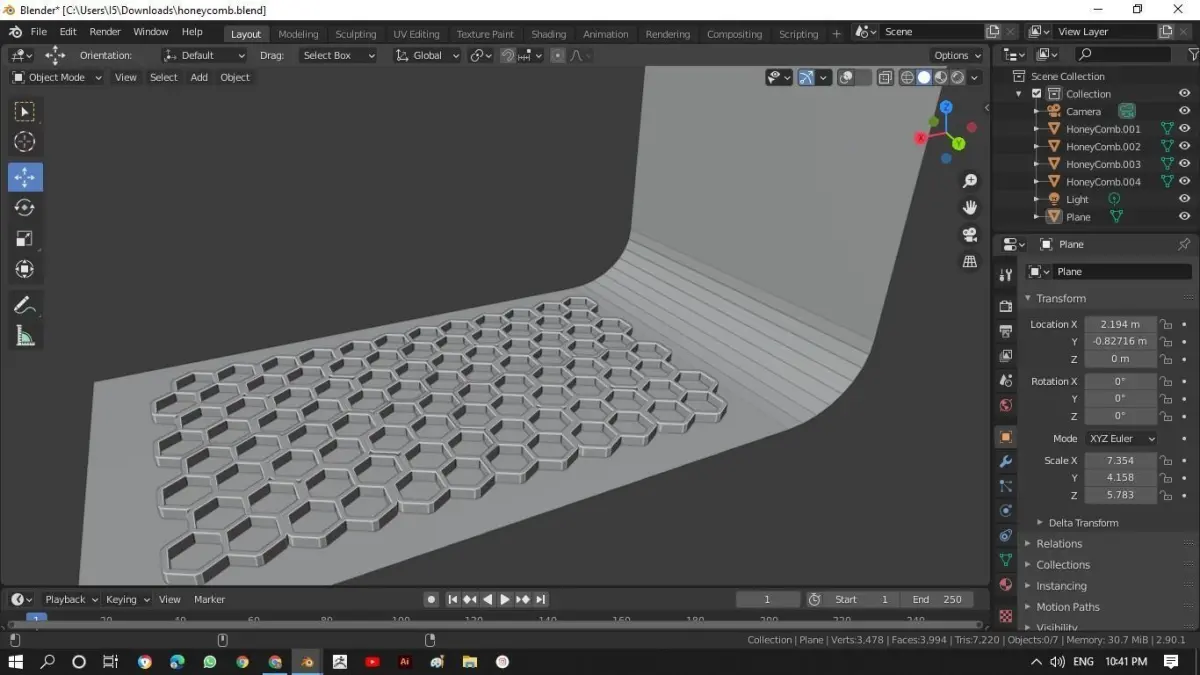Activate the Scale tool
This screenshot has height=675, width=1200.
pos(25,238)
